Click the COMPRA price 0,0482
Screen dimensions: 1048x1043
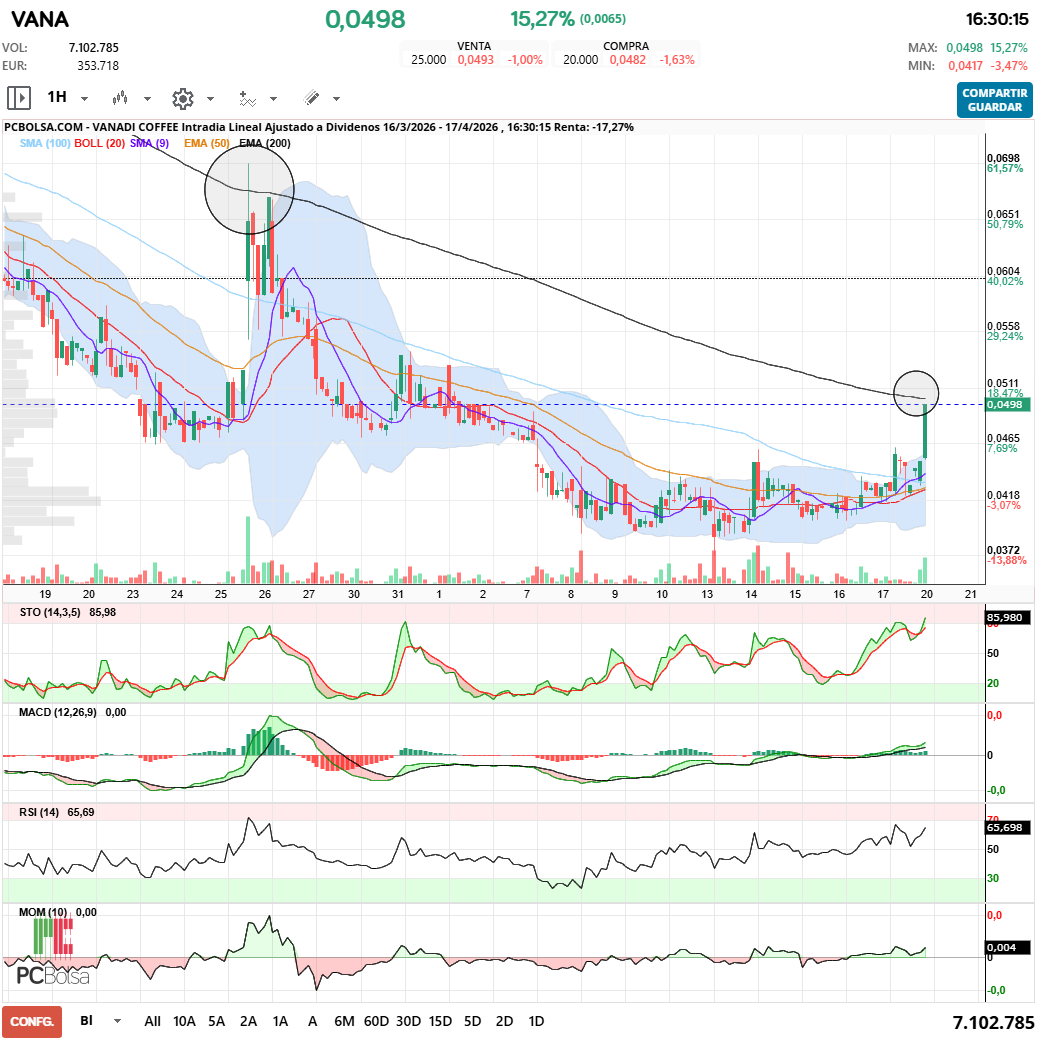628,59
